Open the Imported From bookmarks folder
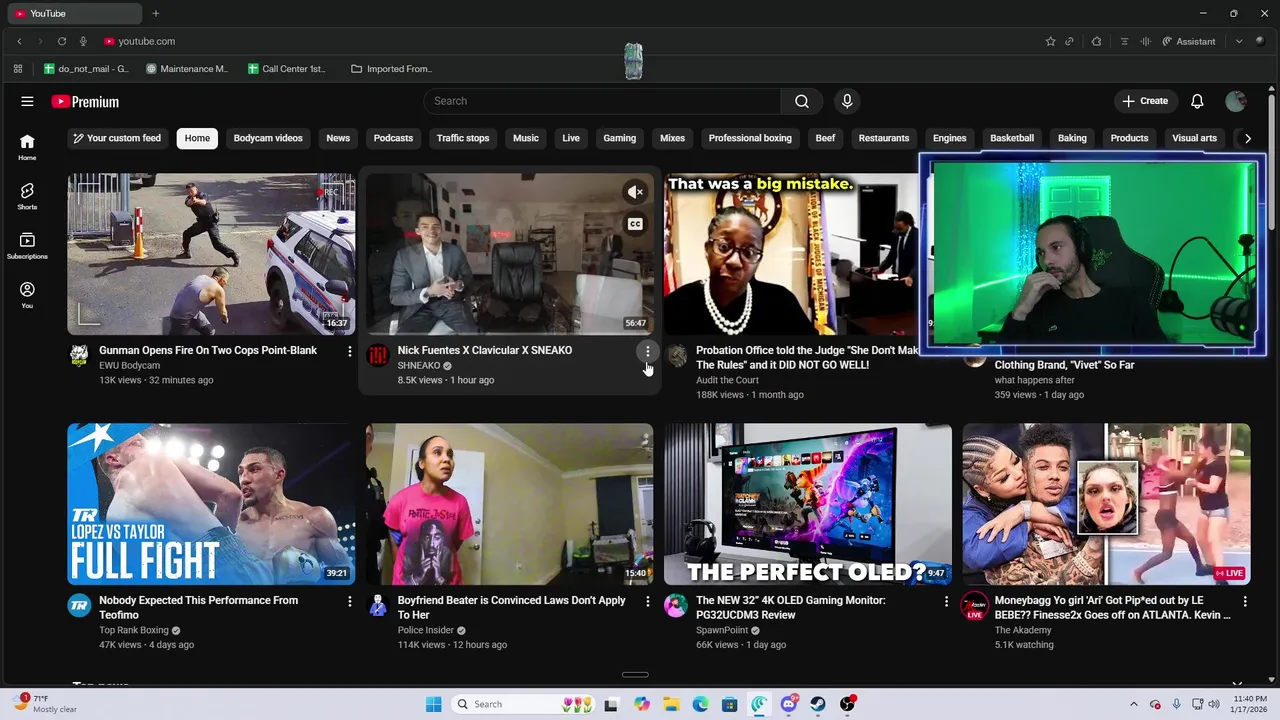 point(392,69)
